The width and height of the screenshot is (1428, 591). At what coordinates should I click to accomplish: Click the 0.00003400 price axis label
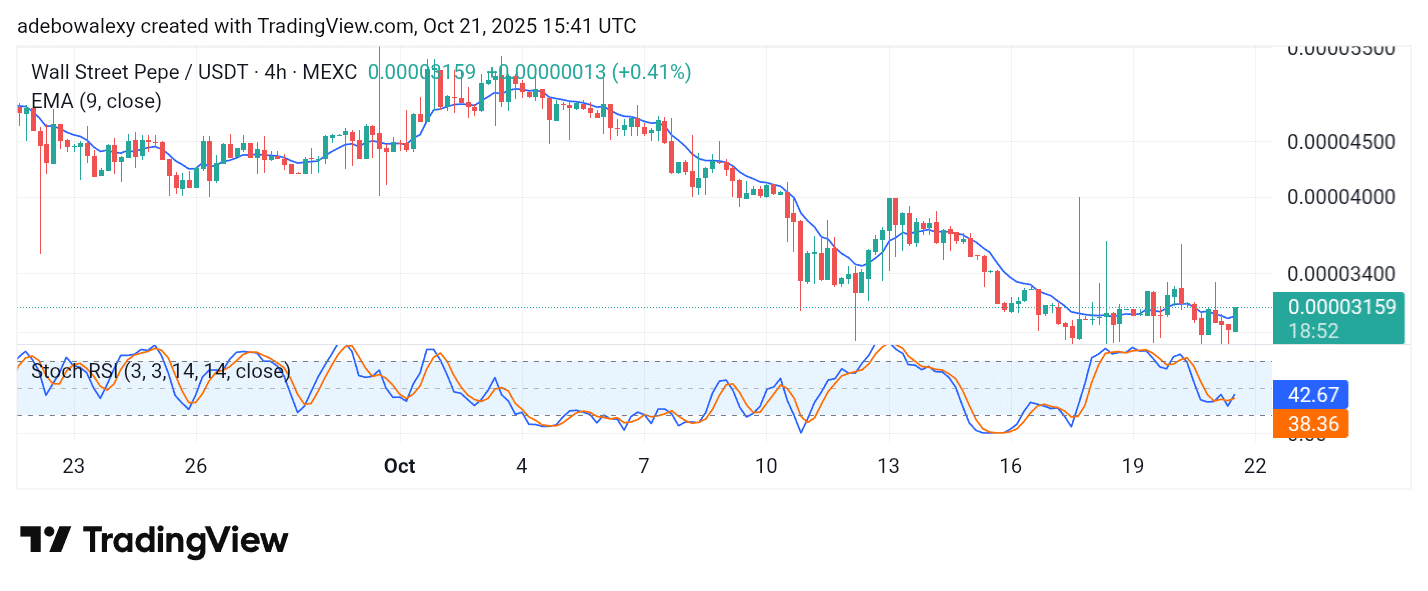[1341, 273]
